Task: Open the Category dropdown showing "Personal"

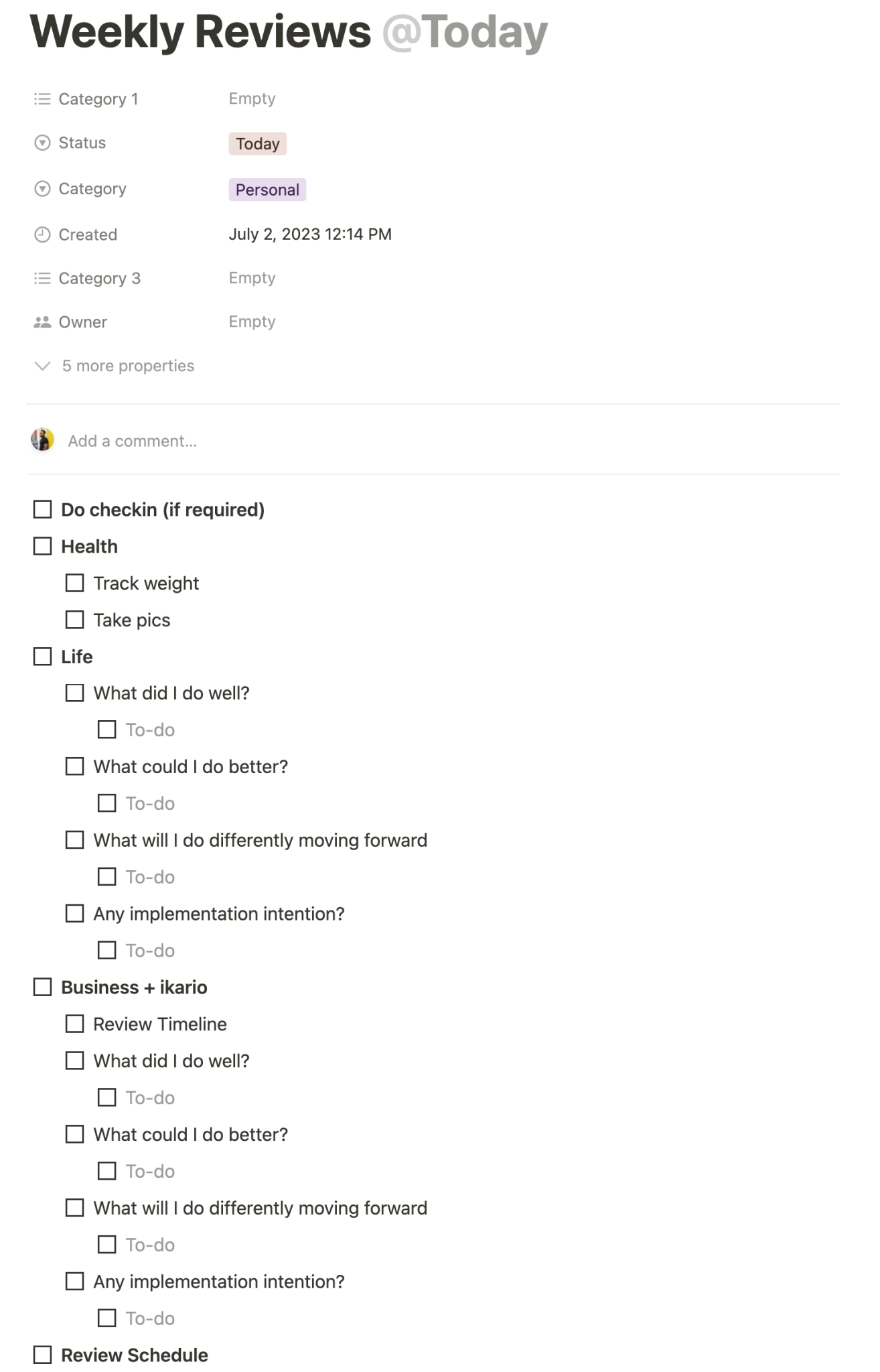Action: coord(267,190)
